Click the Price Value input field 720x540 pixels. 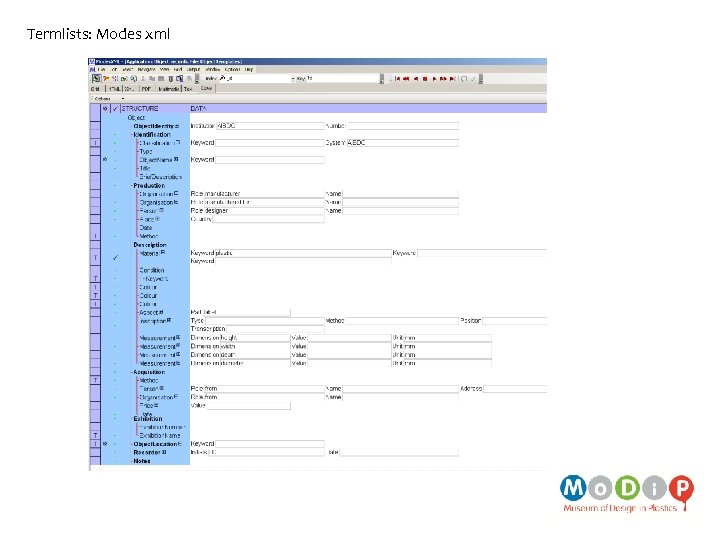point(248,405)
